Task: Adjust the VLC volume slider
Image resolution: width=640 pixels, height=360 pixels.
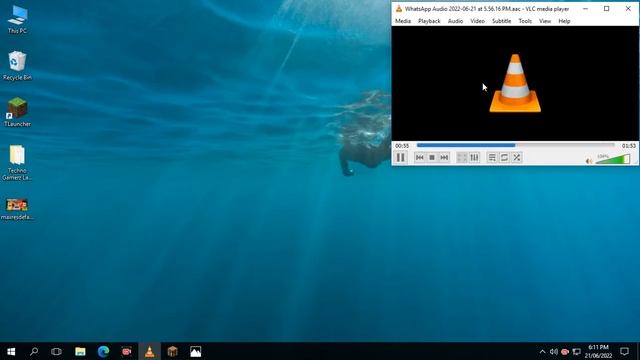Action: pos(613,159)
